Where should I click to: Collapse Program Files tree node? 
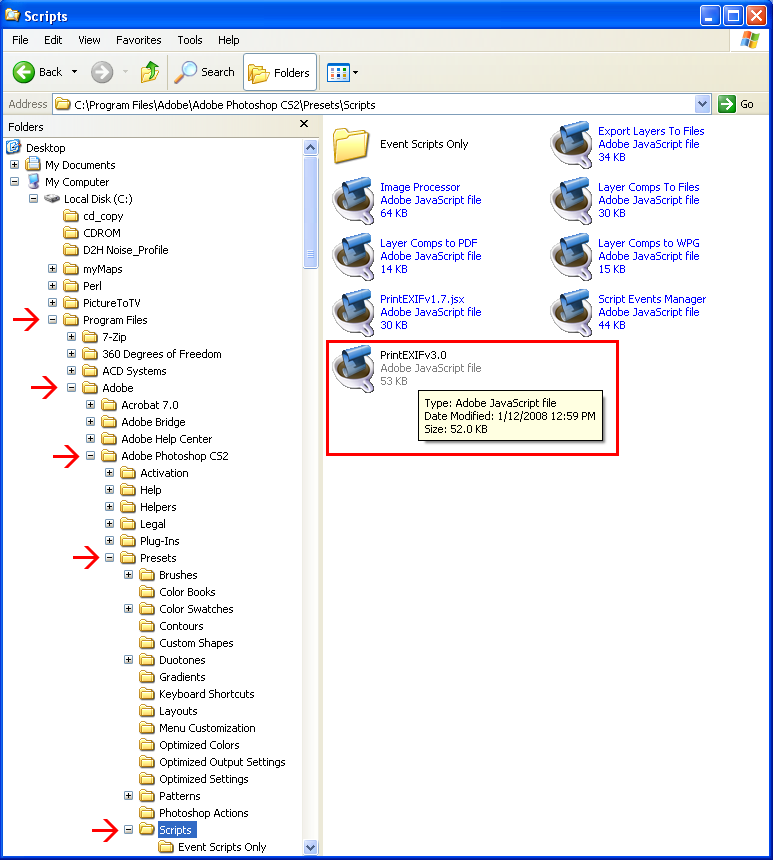[x=53, y=319]
